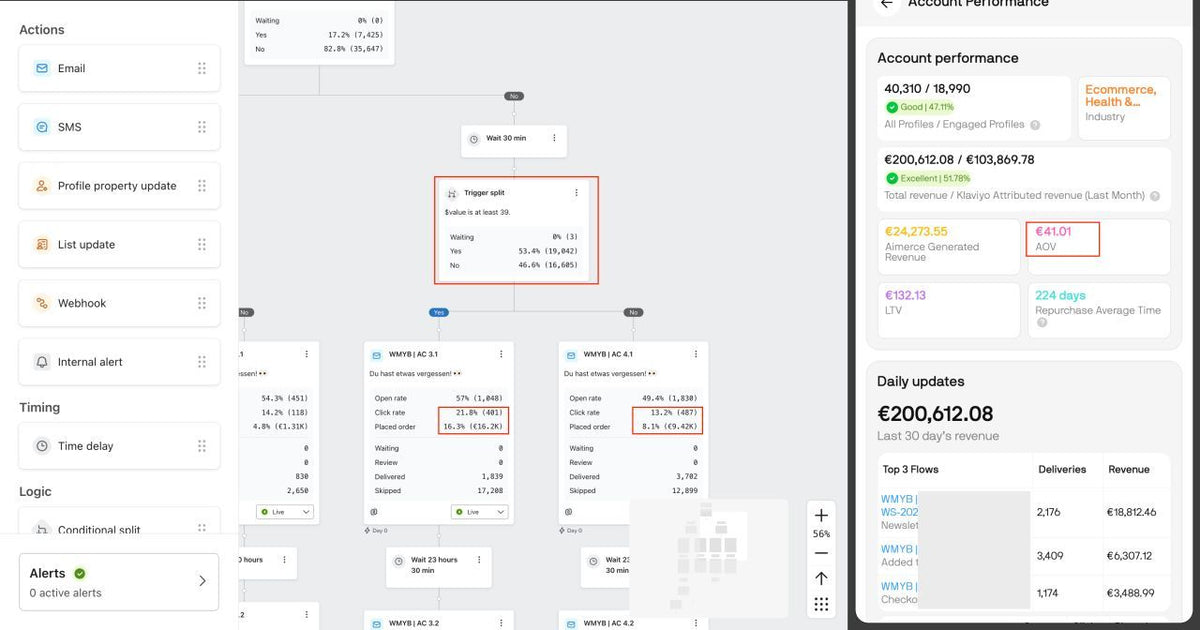Click the '56%' zoom level value

[821, 534]
